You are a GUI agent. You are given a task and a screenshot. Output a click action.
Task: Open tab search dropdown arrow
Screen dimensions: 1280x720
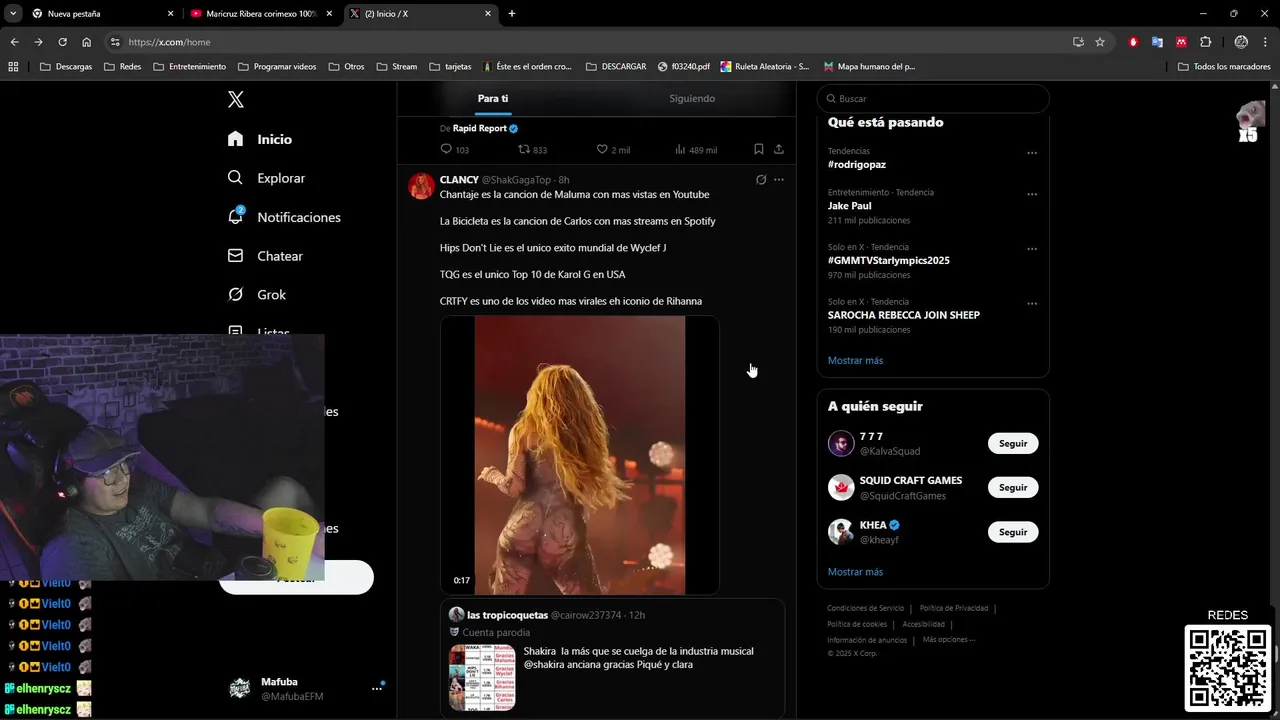tap(13, 14)
